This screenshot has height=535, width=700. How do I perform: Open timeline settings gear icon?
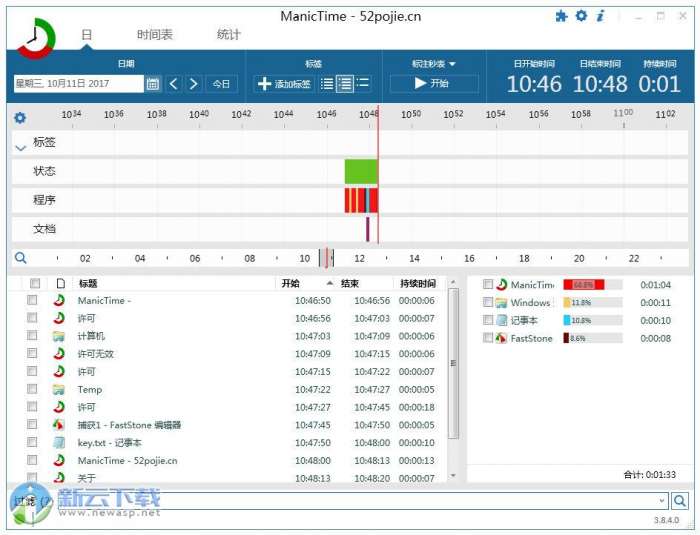(20, 118)
